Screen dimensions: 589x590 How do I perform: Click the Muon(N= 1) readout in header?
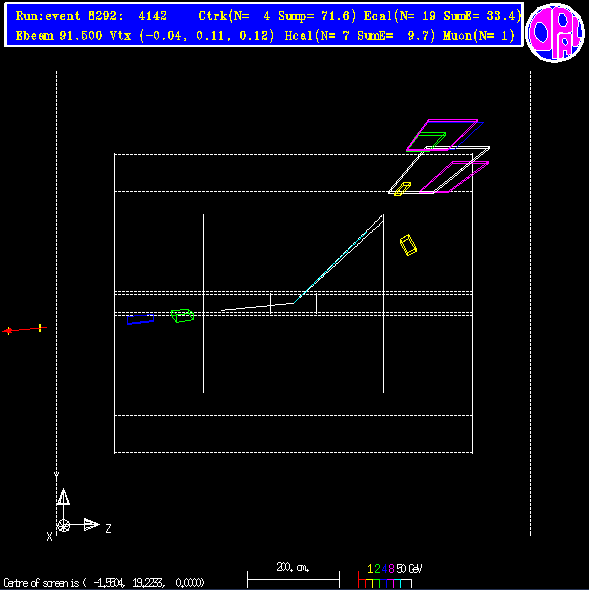479,36
